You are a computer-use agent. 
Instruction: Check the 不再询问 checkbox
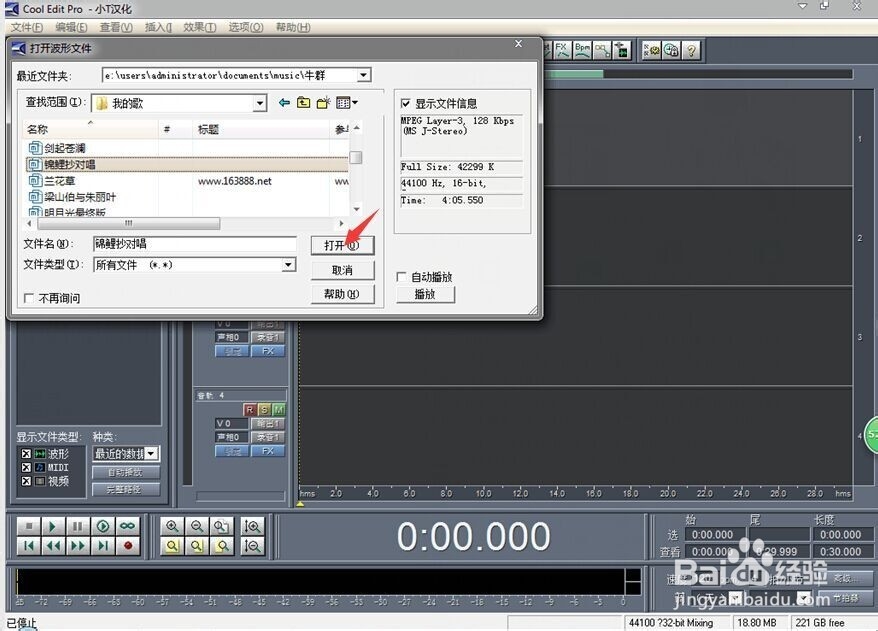click(x=29, y=298)
